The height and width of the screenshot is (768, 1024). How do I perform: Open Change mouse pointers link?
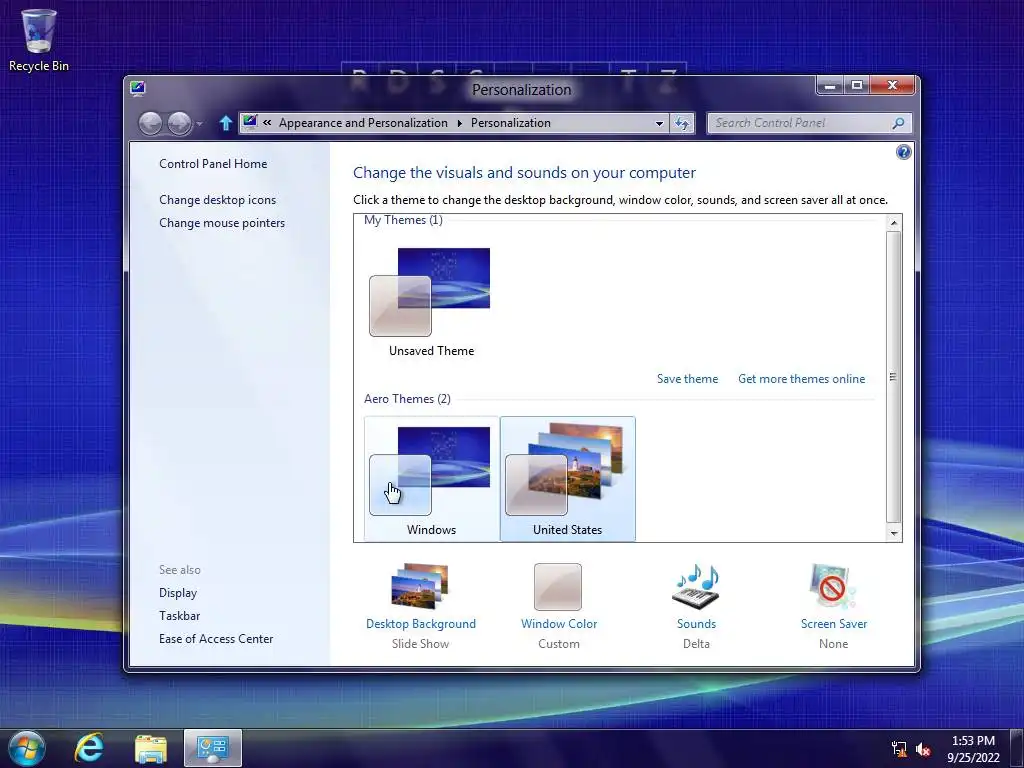point(222,223)
